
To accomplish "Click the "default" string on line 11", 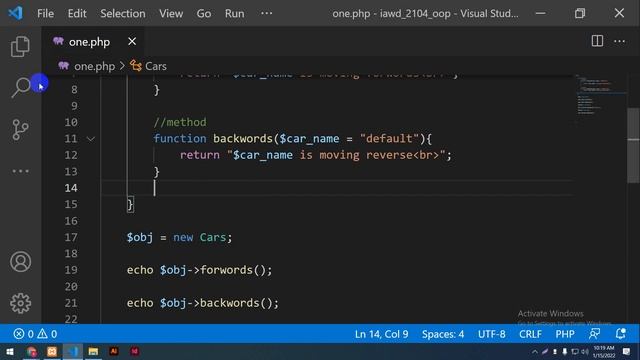I will click(389, 138).
